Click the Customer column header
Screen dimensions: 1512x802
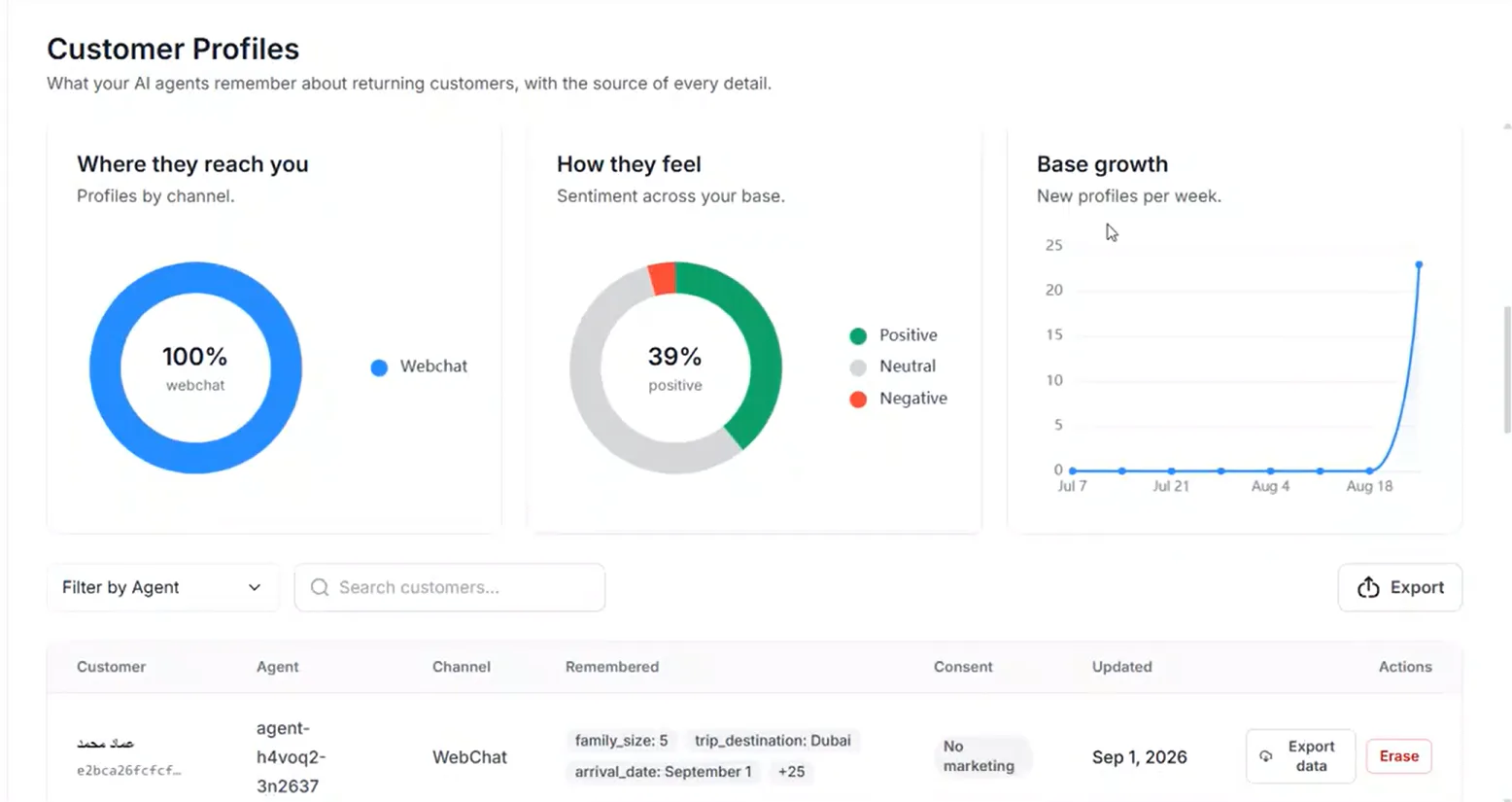pos(111,667)
